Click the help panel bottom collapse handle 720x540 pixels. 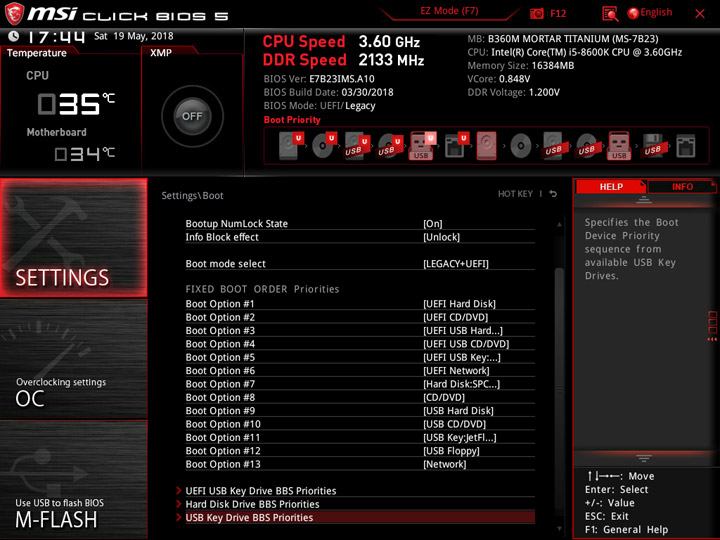[644, 458]
